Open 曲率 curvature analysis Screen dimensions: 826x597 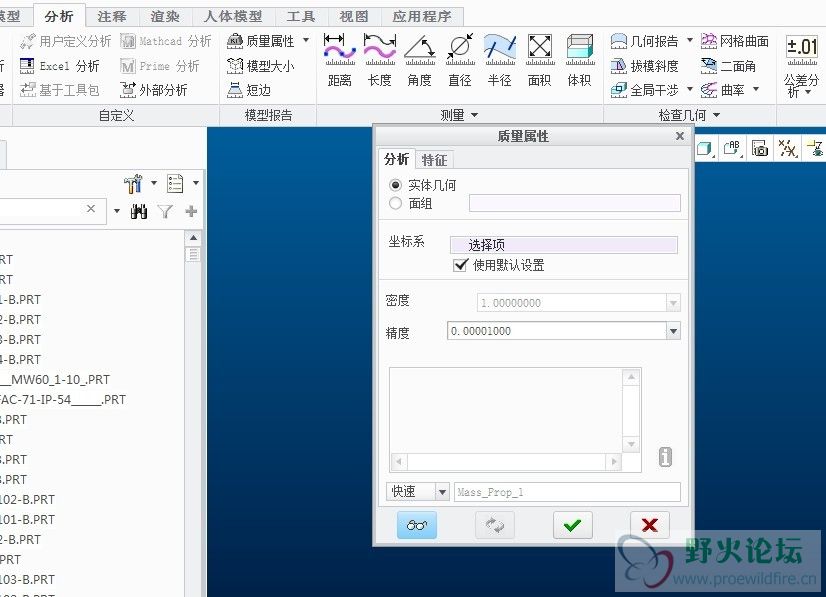tap(723, 90)
